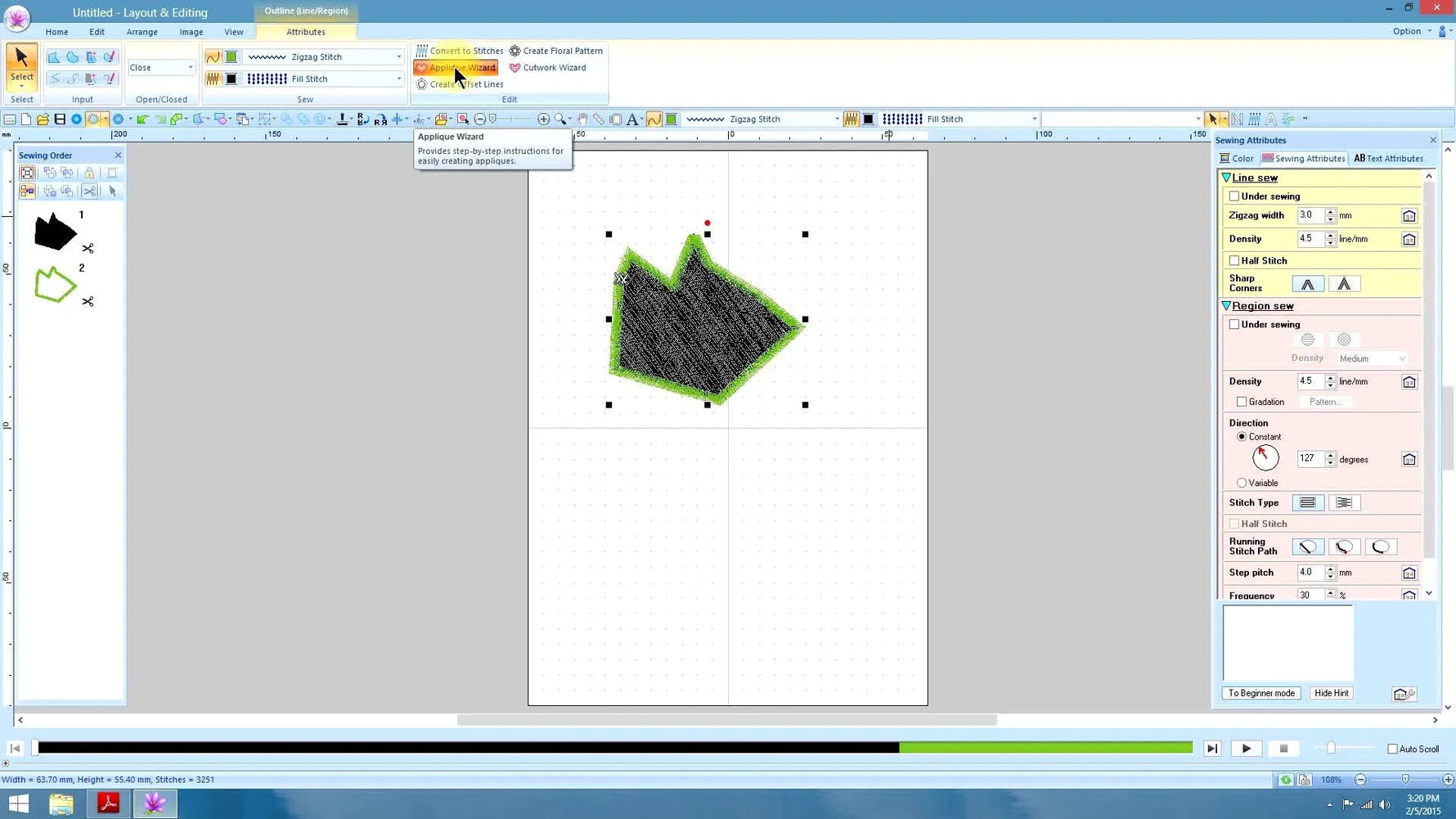Select the closed straight-line shape input tool
Screen dimensions: 1456x819
(54, 57)
